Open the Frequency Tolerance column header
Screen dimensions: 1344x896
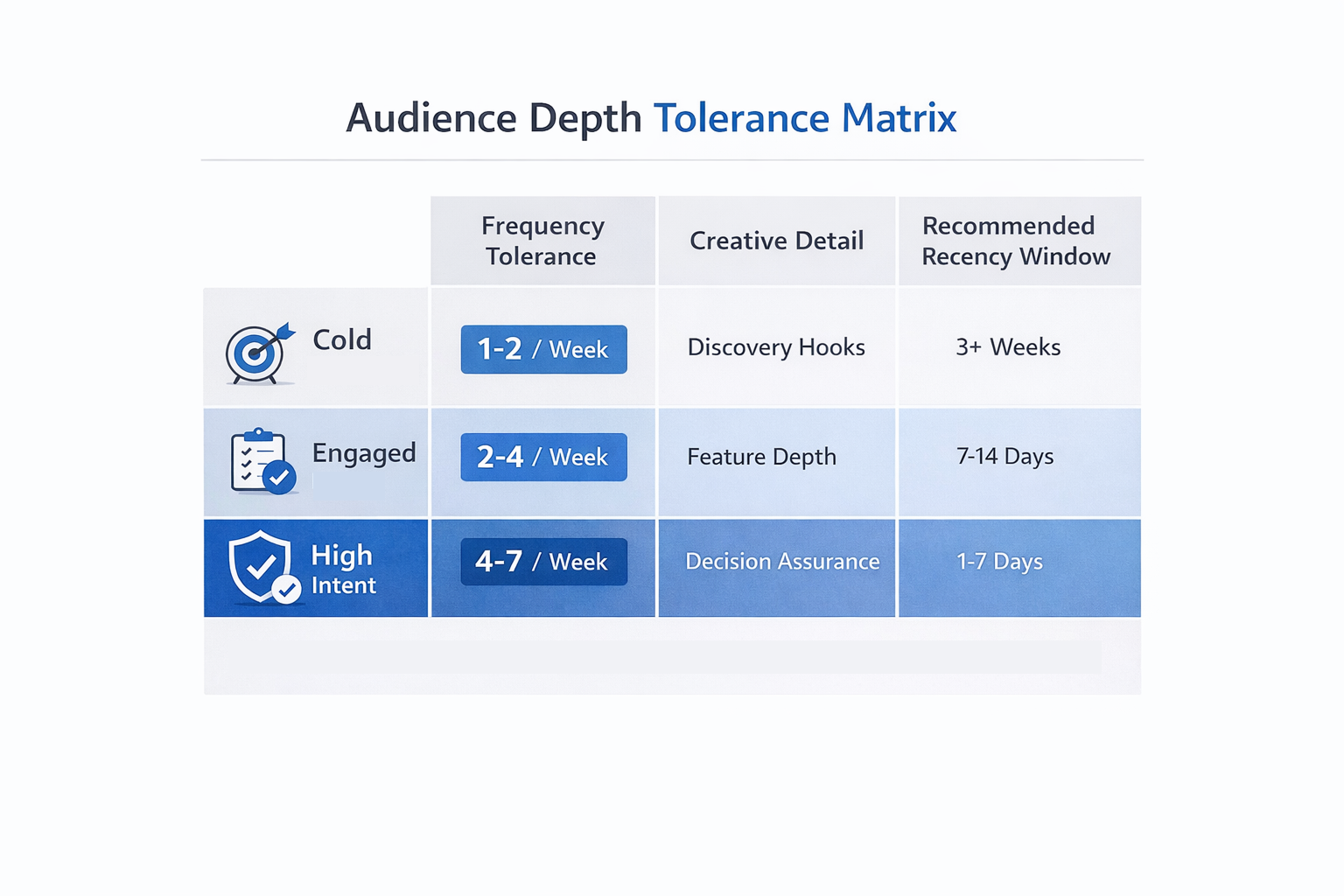[542, 241]
